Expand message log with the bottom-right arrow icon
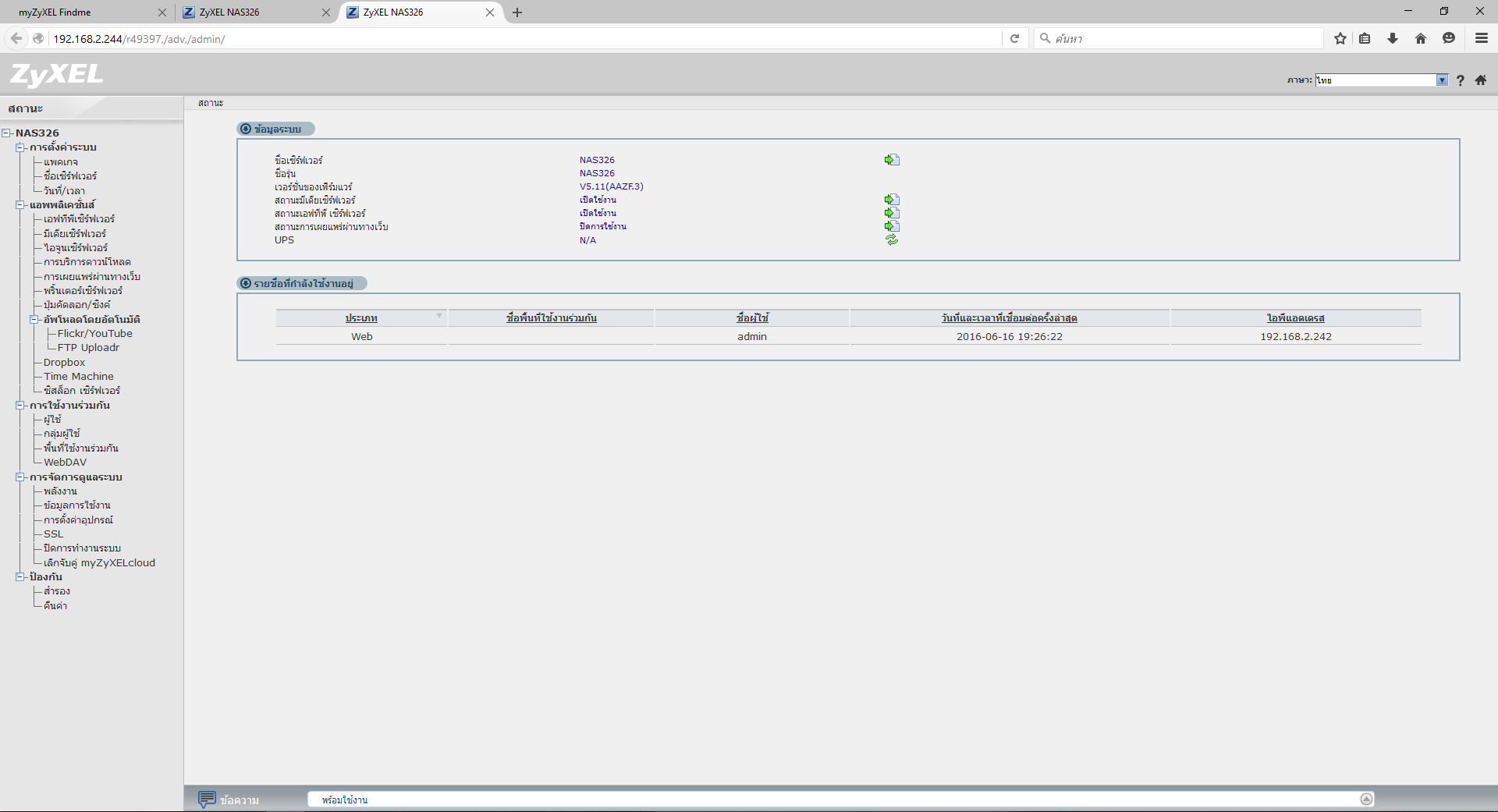This screenshot has width=1498, height=812. pyautogui.click(x=1366, y=799)
